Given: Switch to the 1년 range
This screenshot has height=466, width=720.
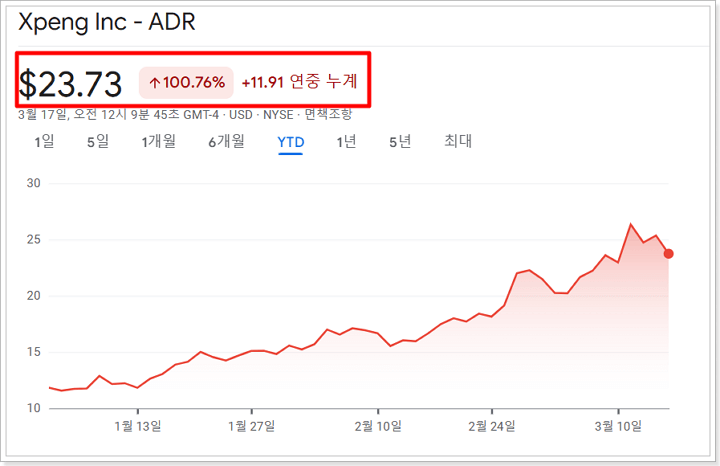Looking at the screenshot, I should [x=346, y=141].
